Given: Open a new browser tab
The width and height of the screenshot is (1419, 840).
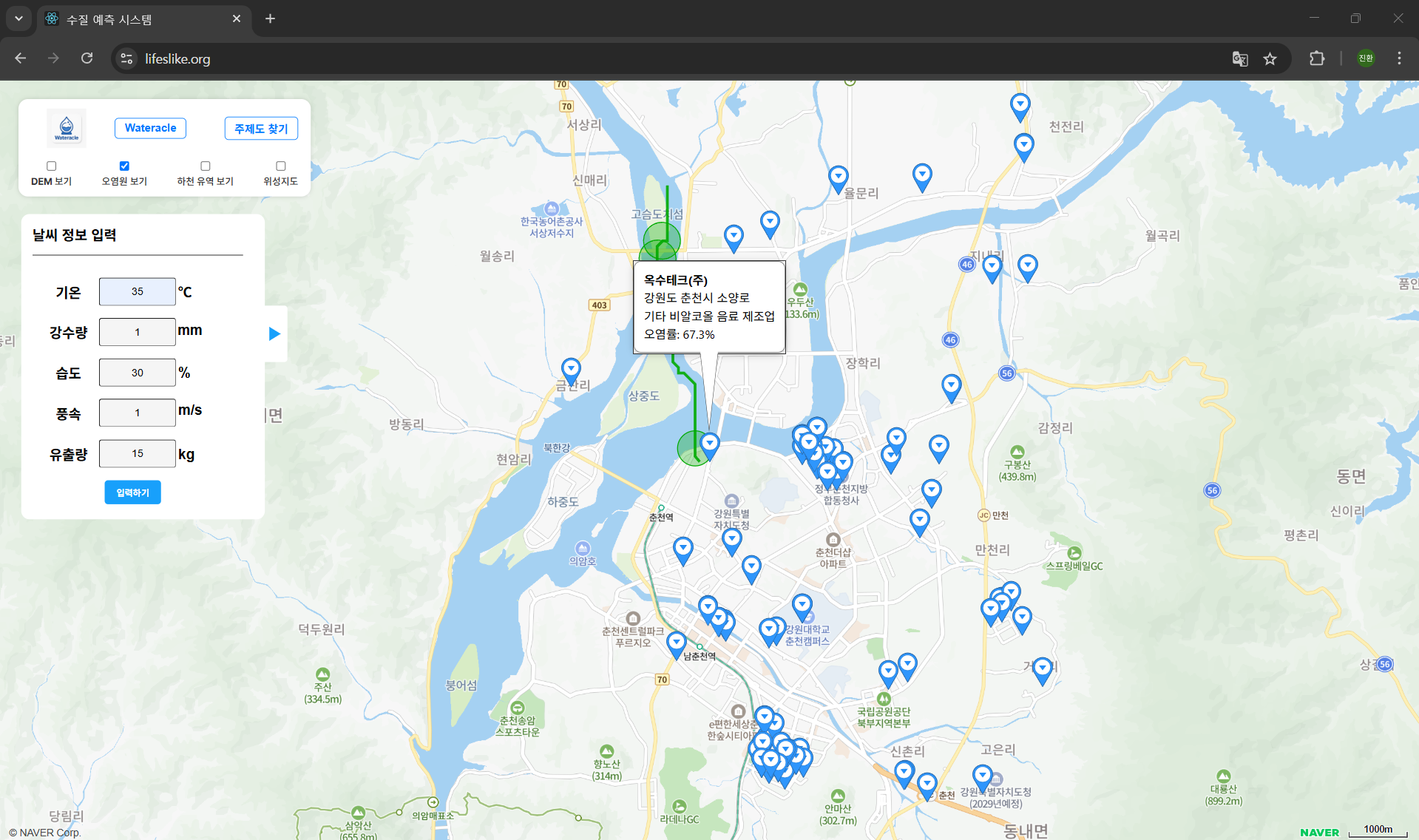Looking at the screenshot, I should [270, 18].
